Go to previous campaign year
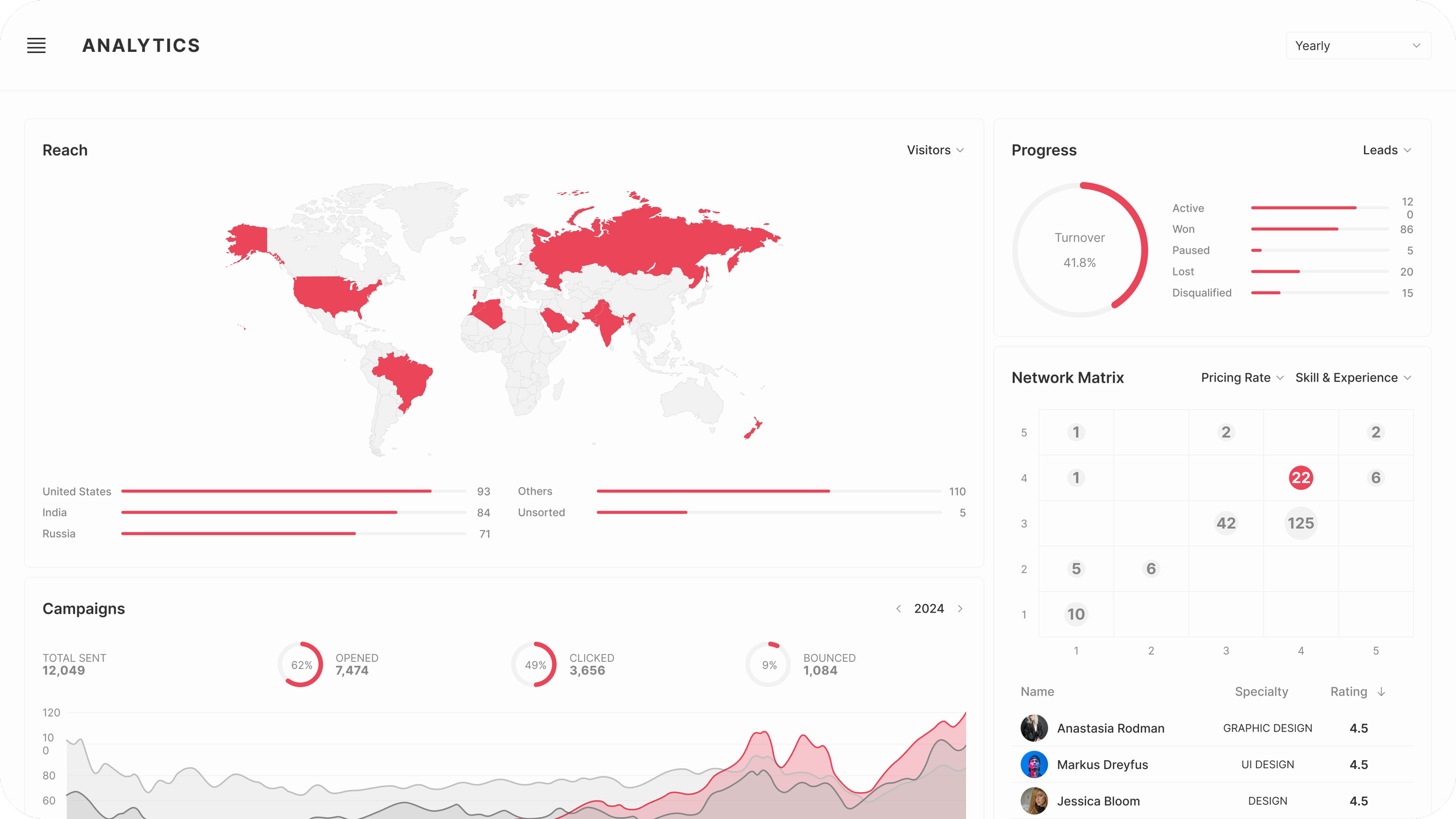This screenshot has height=819, width=1456. 899,609
